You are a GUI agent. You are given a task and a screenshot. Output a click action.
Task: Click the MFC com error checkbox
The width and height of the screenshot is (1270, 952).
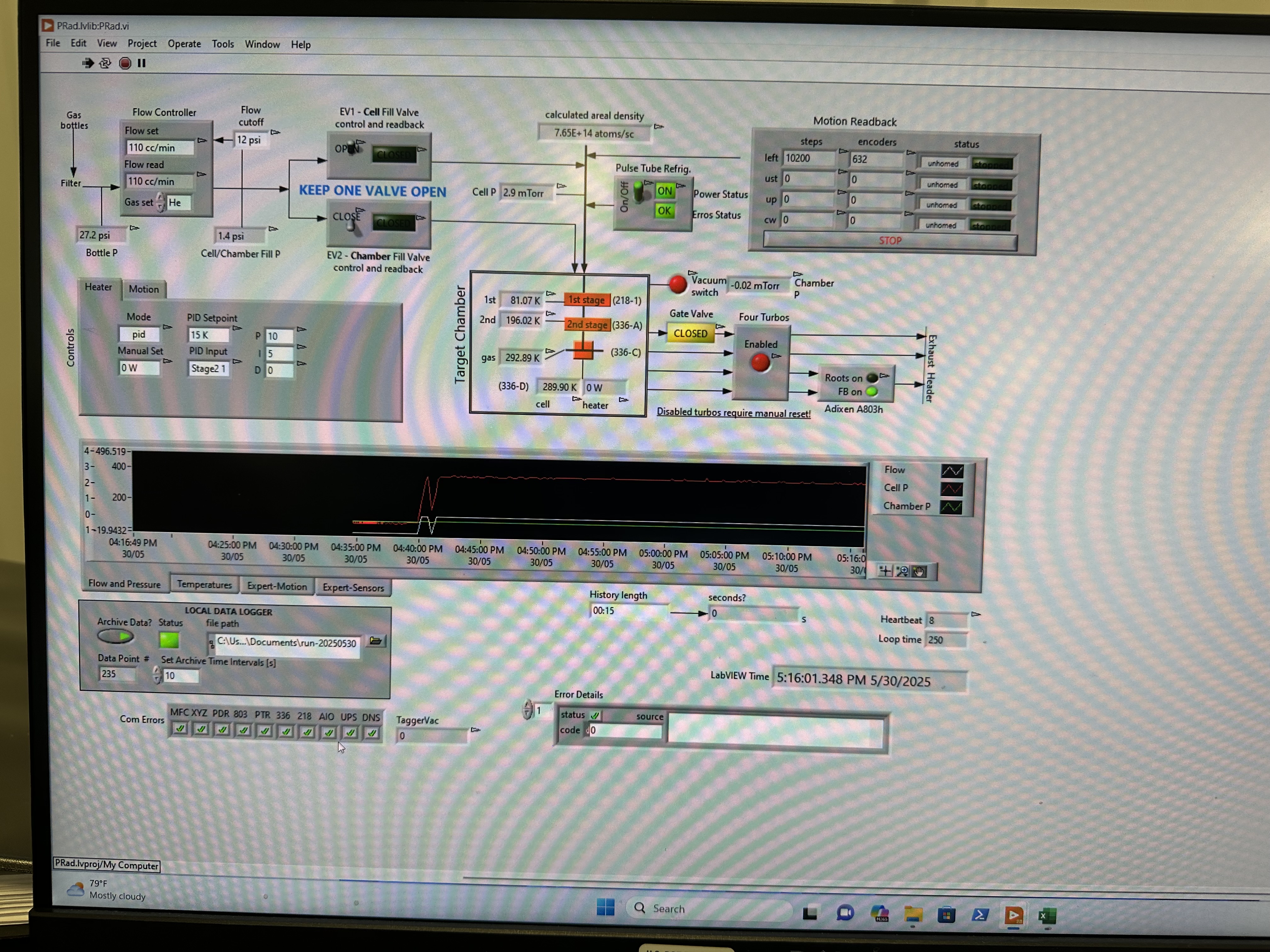pos(180,729)
